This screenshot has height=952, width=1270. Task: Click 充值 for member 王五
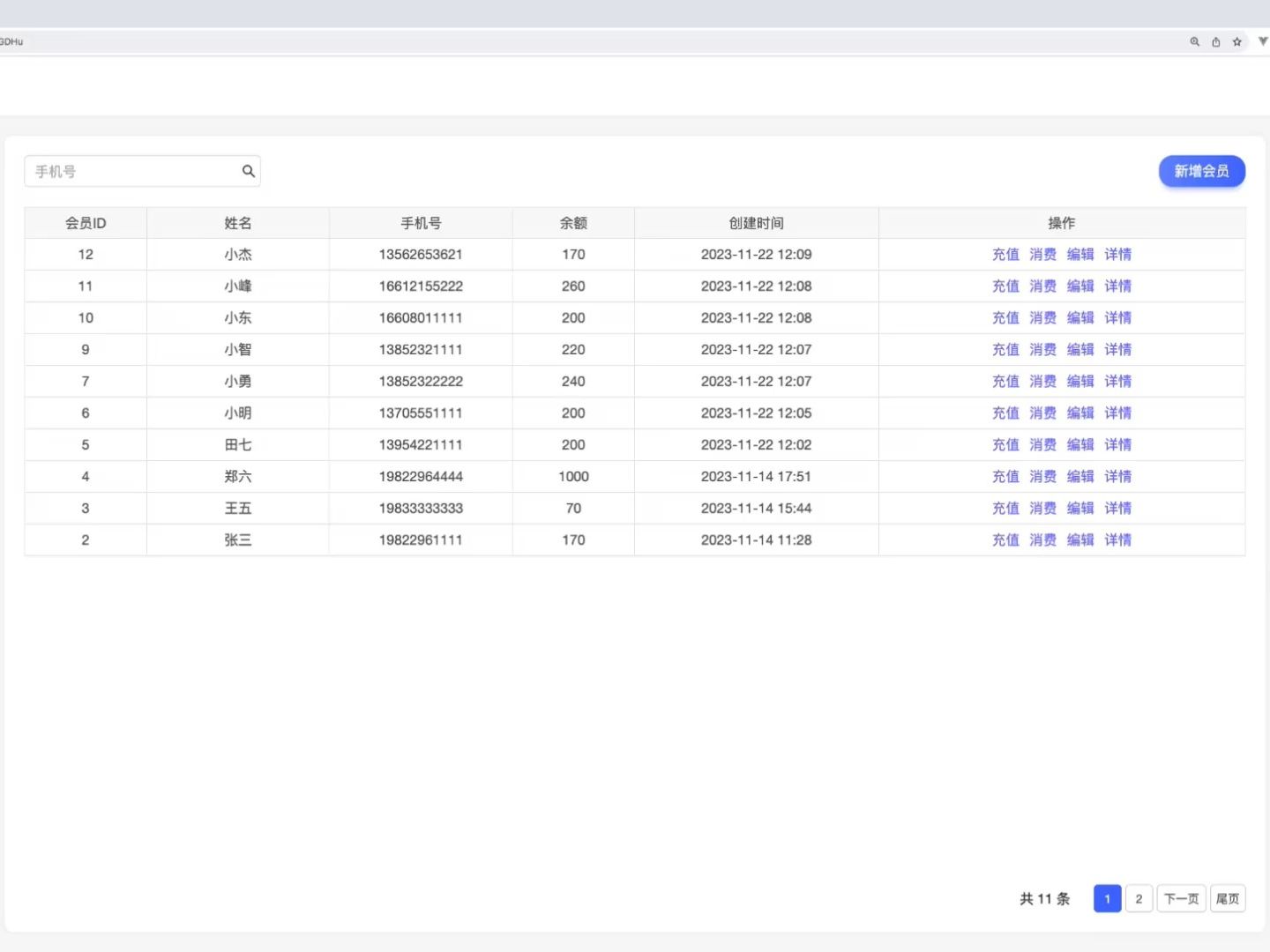(1005, 508)
